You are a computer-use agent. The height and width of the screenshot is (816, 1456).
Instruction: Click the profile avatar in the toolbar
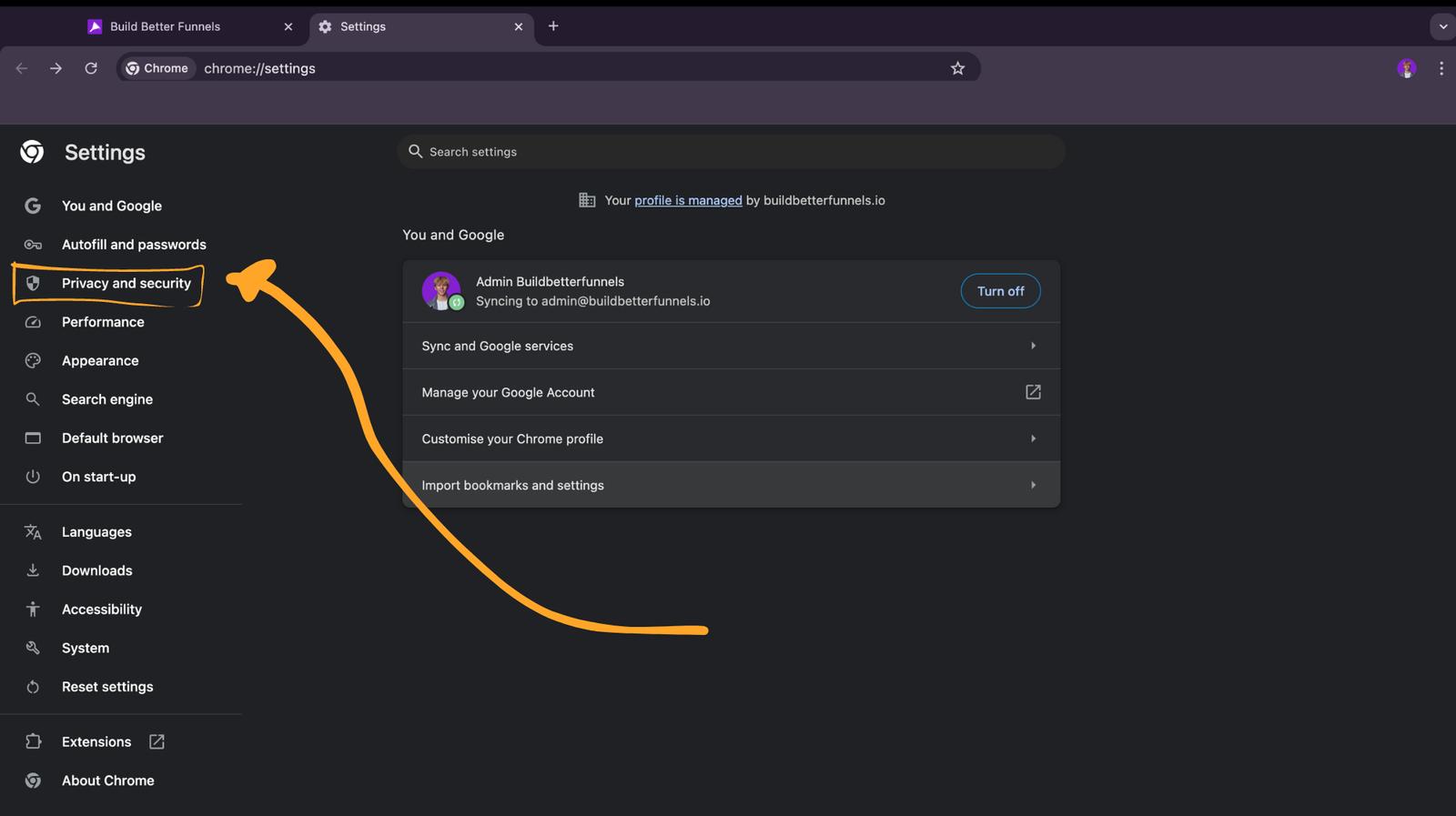[x=1406, y=68]
